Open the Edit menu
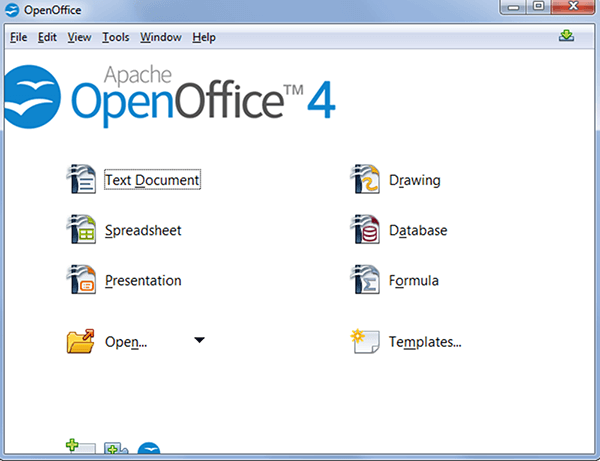The height and width of the screenshot is (461, 600). tap(47, 38)
